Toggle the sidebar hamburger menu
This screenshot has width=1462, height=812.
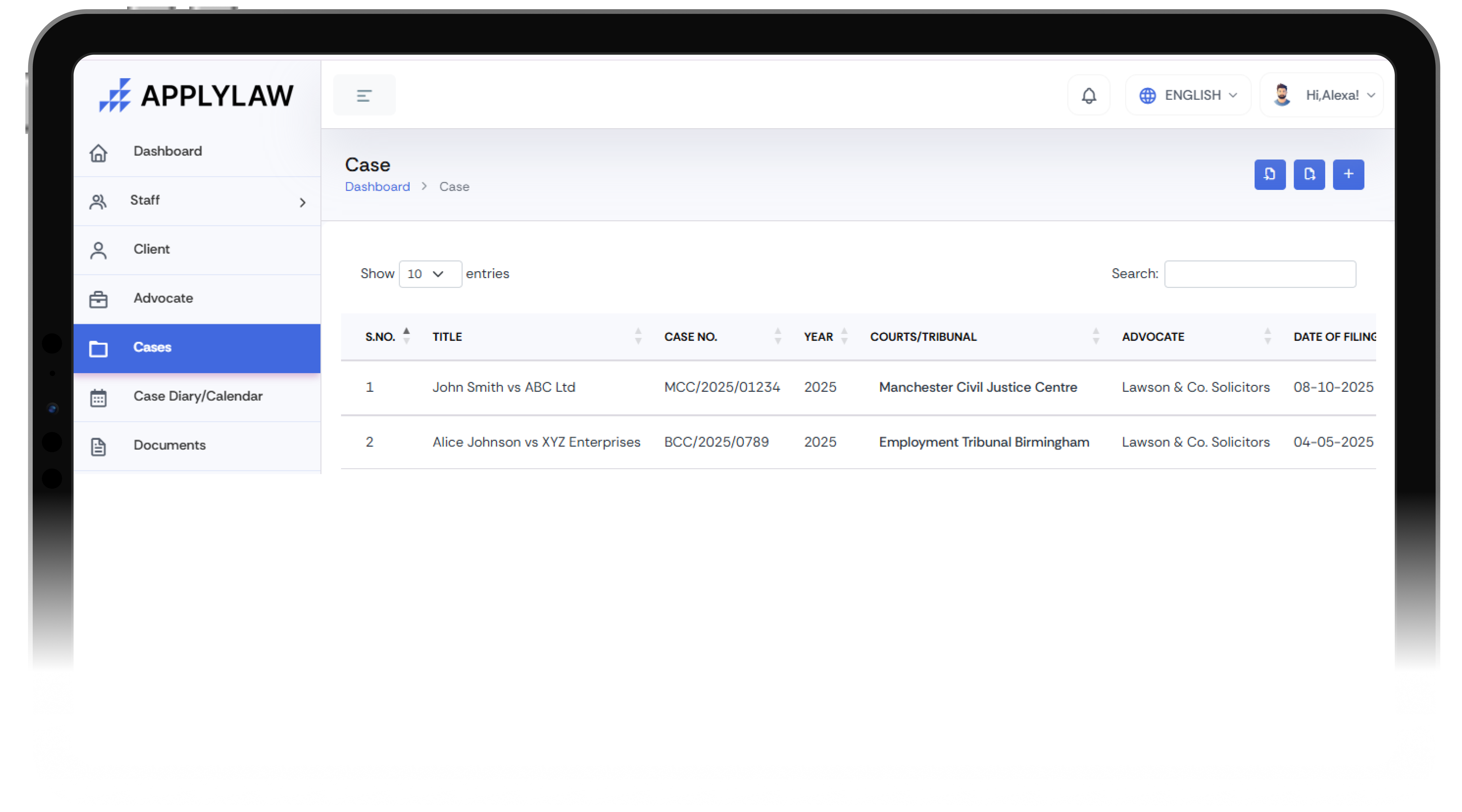364,95
